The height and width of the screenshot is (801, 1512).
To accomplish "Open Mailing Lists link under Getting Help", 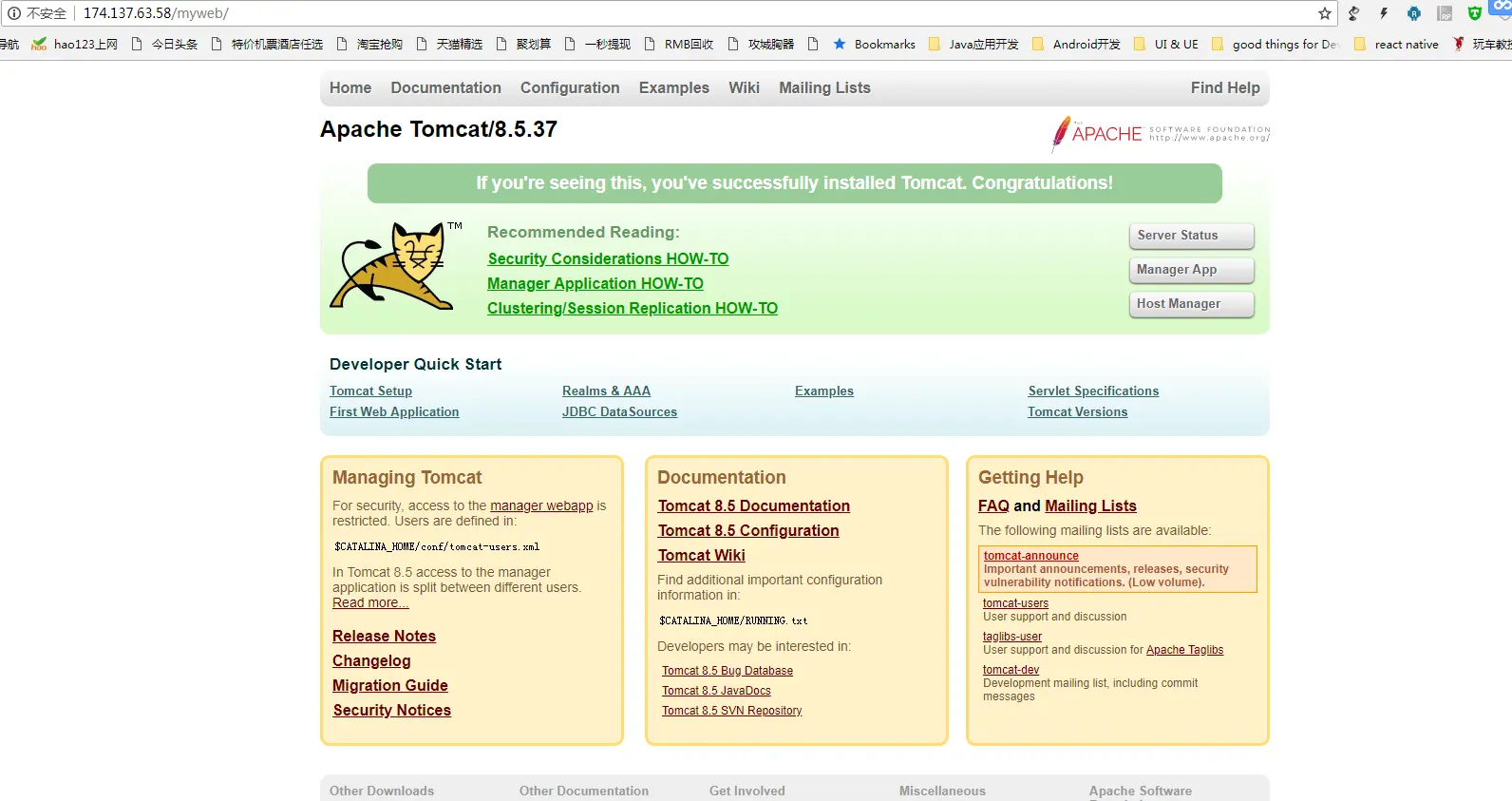I will tap(1090, 505).
